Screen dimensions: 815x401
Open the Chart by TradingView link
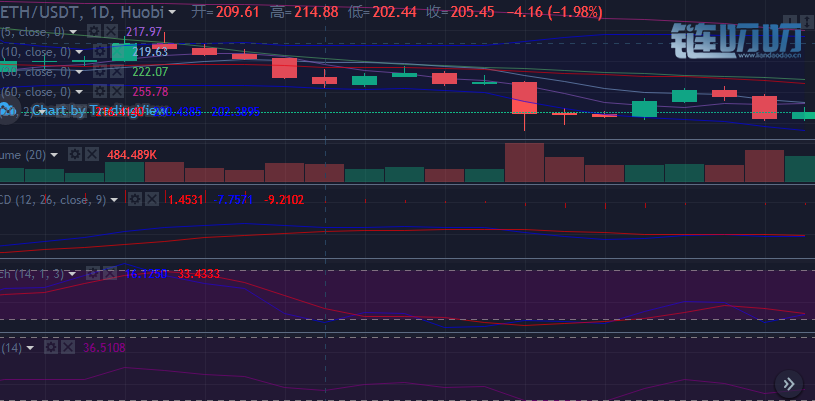pyautogui.click(x=99, y=110)
